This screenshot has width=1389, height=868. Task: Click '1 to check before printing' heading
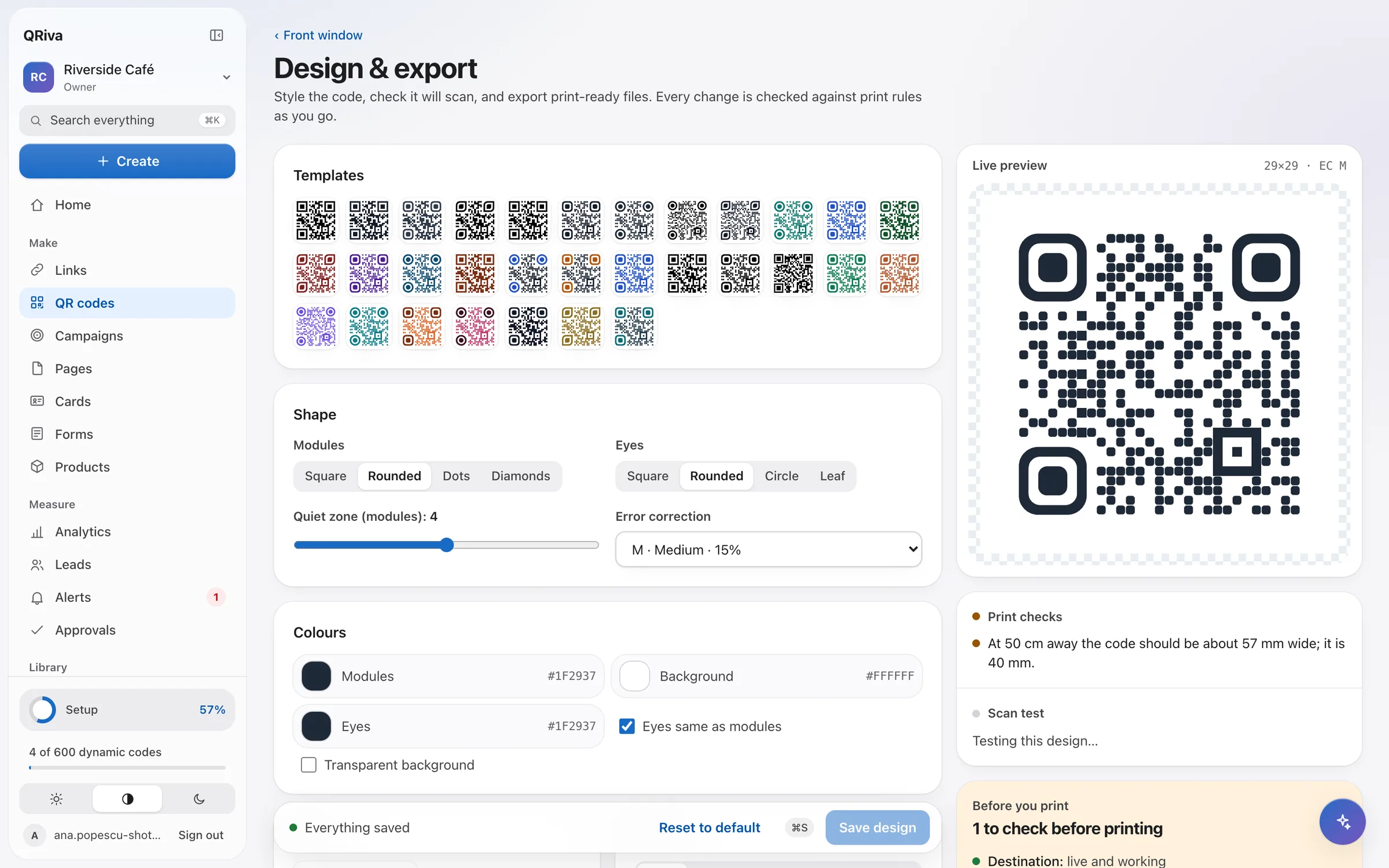1067,829
